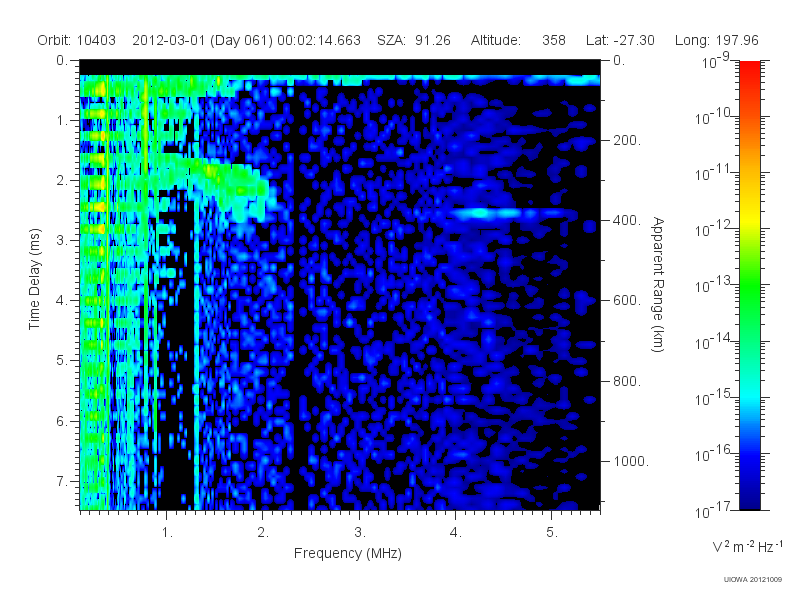This screenshot has width=800, height=600.
Task: Click the Frequency (MHz) axis title
Action: coord(347,553)
